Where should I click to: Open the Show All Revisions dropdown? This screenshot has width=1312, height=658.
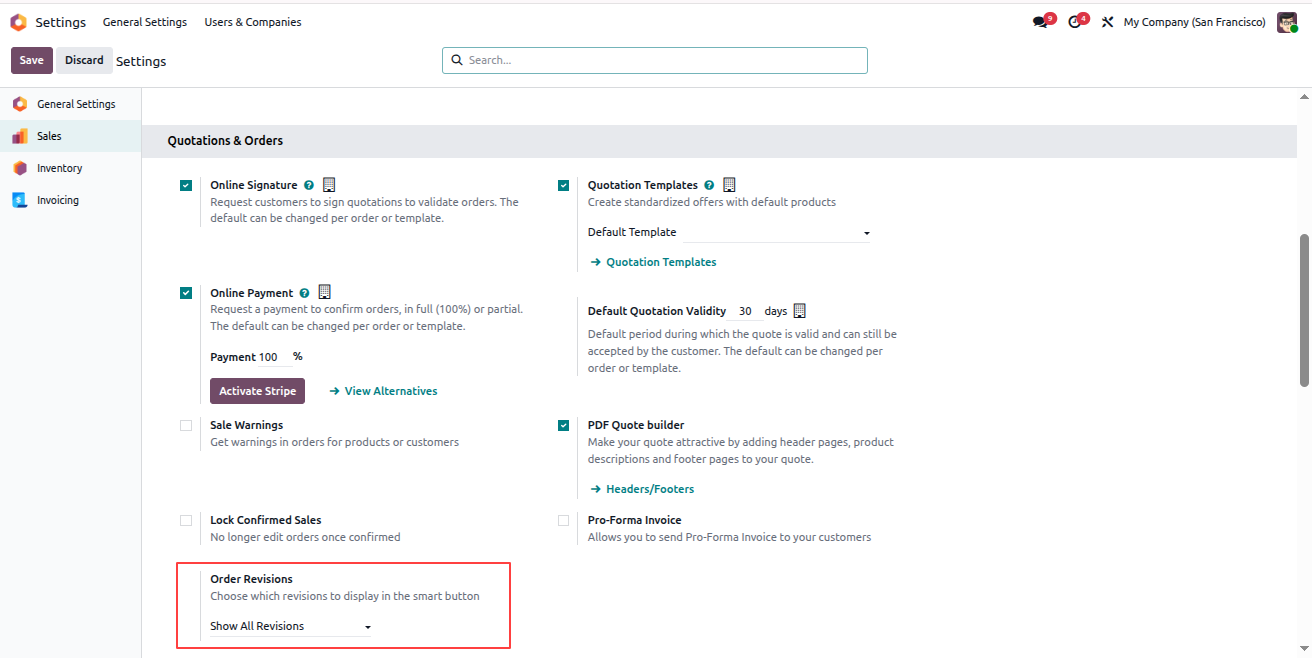290,626
